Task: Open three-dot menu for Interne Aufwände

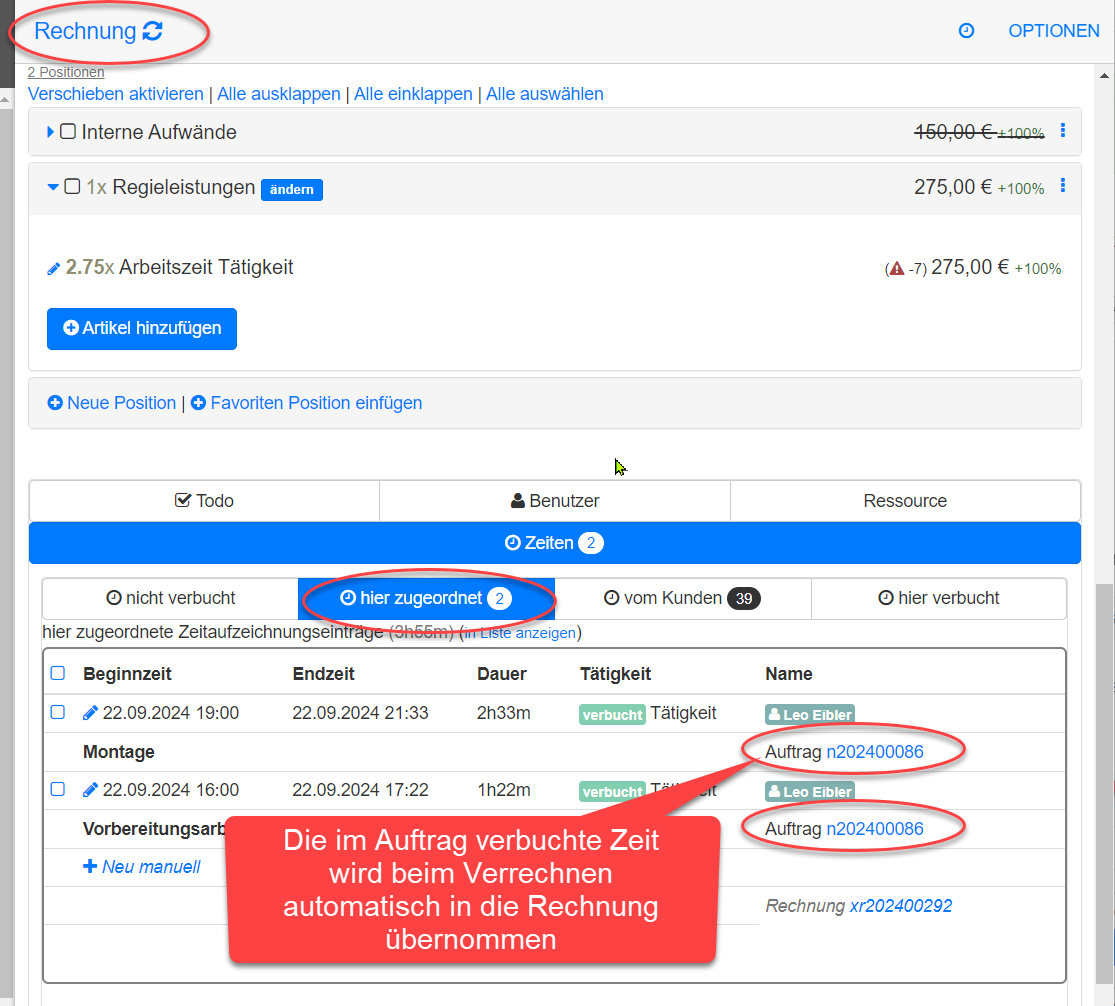Action: tap(1062, 130)
